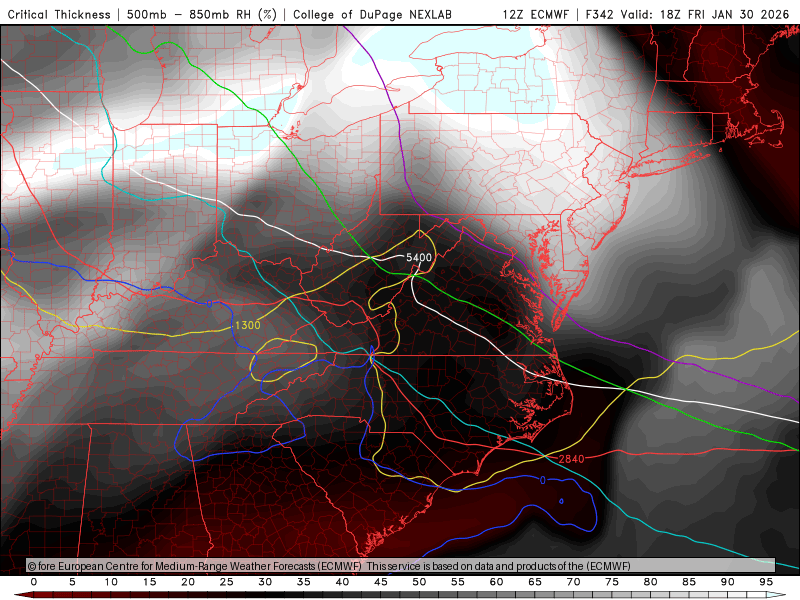Click the white "5400" thickness contour label
Viewport: 800px width, 600px height.
coord(419,257)
